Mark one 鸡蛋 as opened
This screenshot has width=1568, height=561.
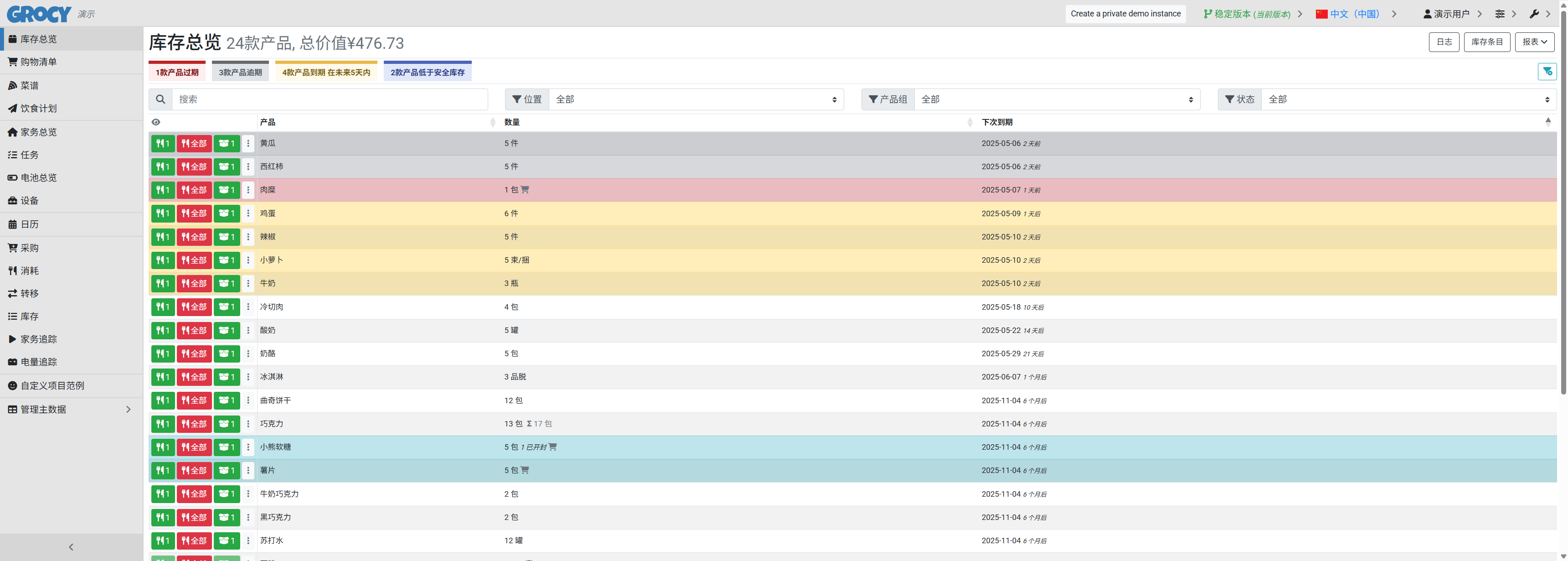(227, 213)
